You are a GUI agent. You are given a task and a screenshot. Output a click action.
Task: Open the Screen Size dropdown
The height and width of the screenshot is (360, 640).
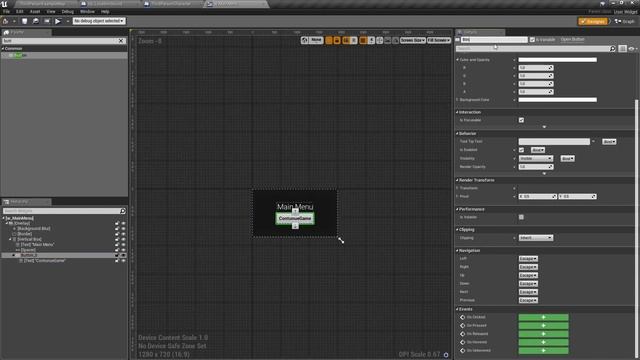(x=412, y=40)
